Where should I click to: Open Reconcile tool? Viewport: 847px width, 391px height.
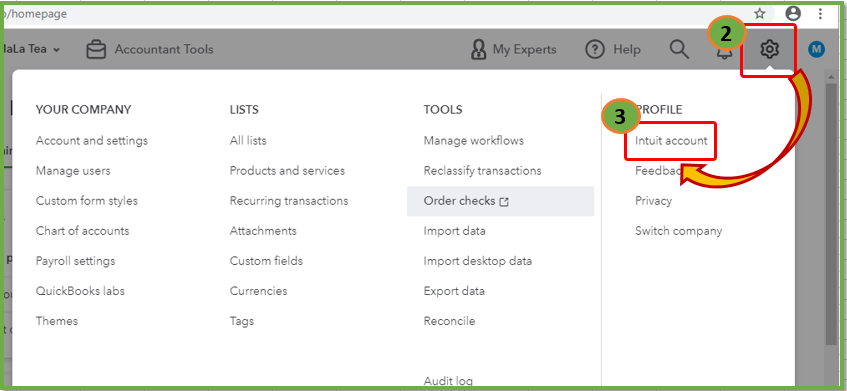pos(449,321)
